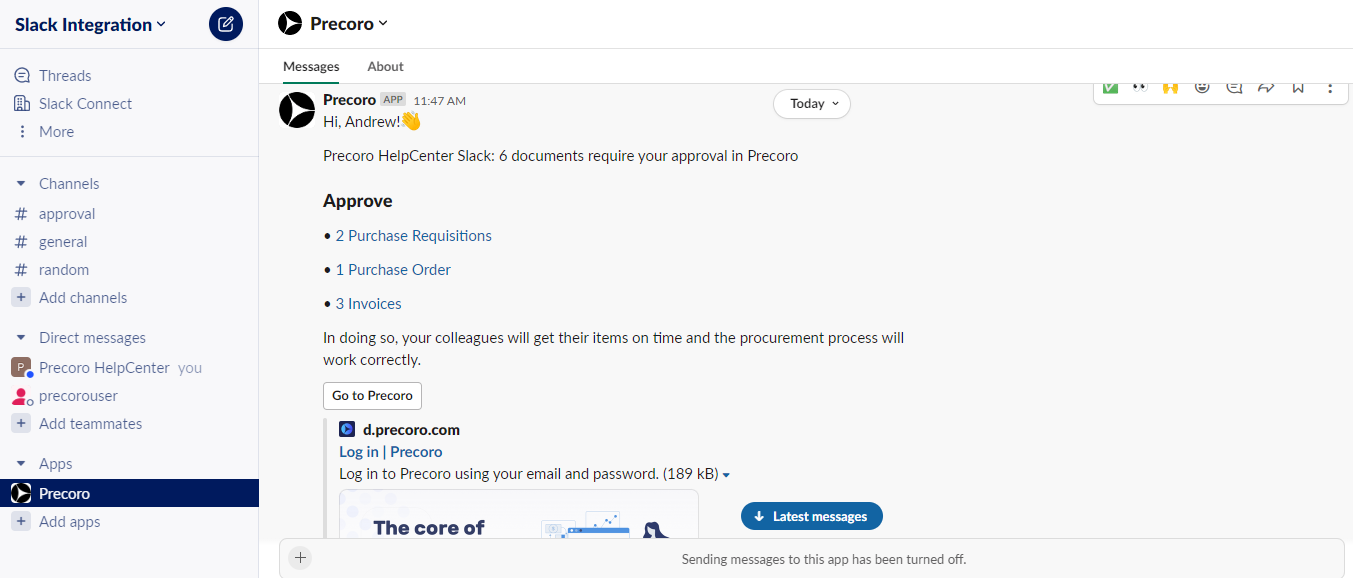Bookmark the message for later
The image size is (1353, 578).
(x=1298, y=88)
